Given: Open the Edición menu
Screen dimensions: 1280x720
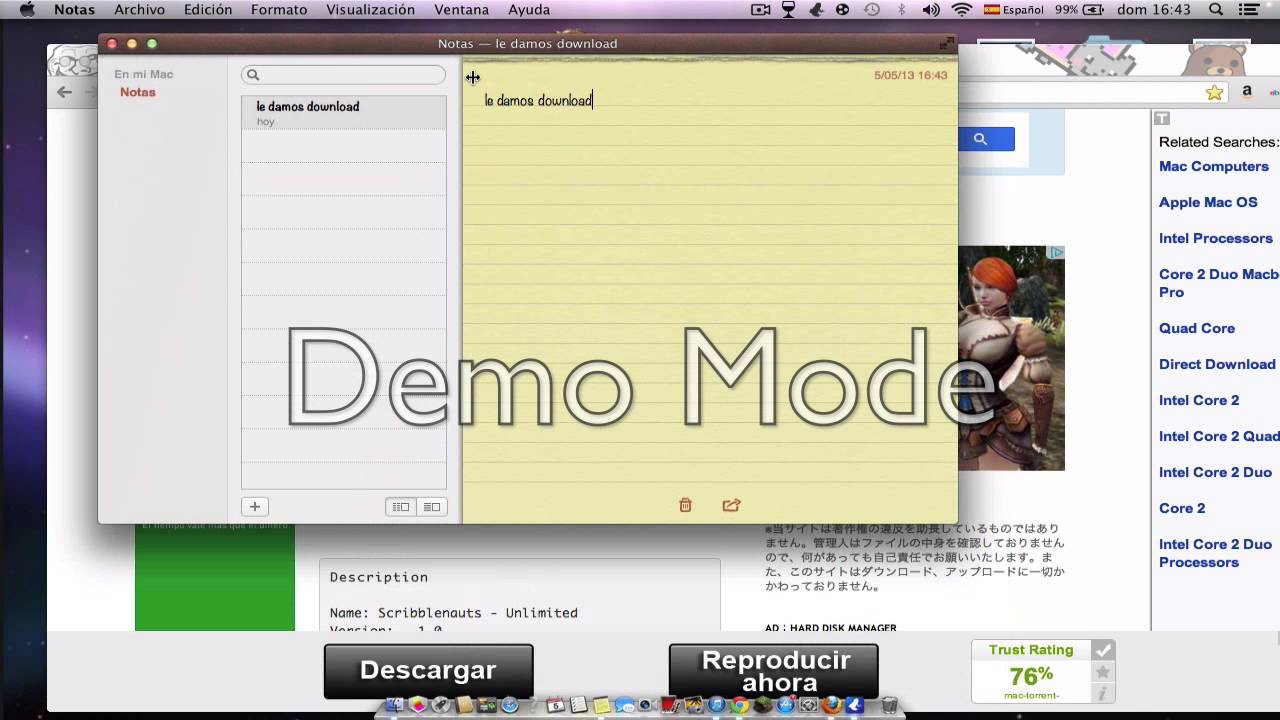Looking at the screenshot, I should 208,10.
